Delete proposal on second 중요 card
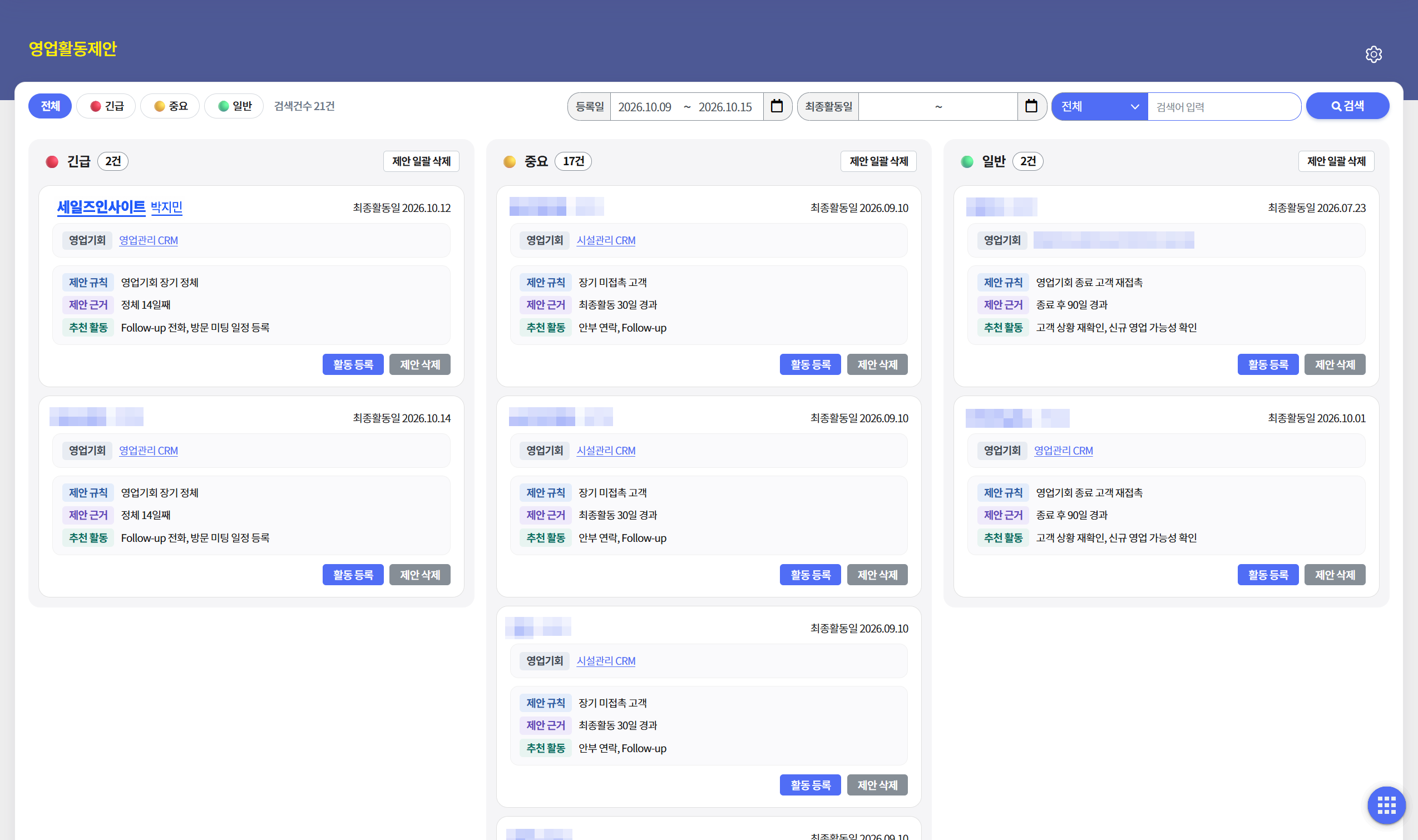The height and width of the screenshot is (840, 1418). (877, 575)
